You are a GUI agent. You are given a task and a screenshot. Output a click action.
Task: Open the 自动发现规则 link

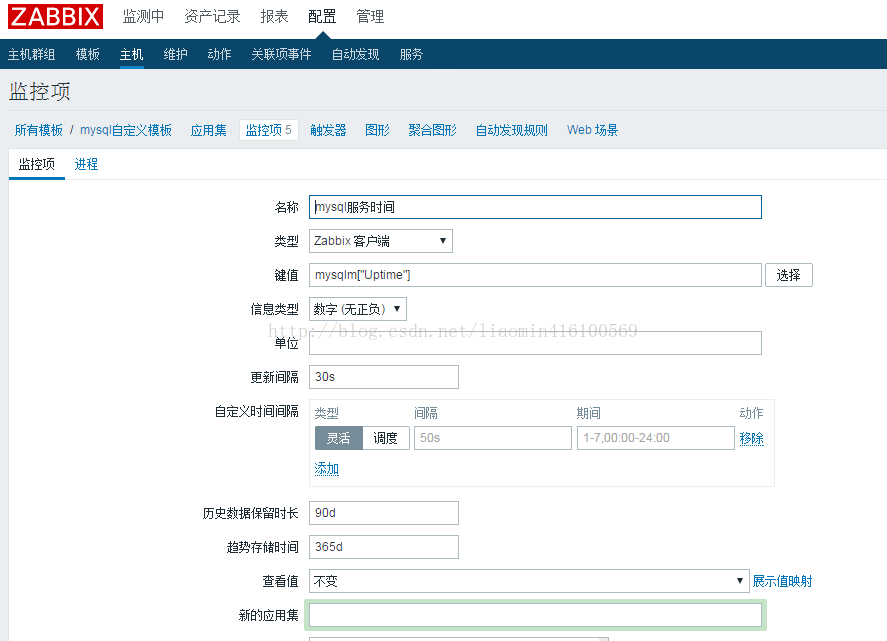(x=511, y=130)
